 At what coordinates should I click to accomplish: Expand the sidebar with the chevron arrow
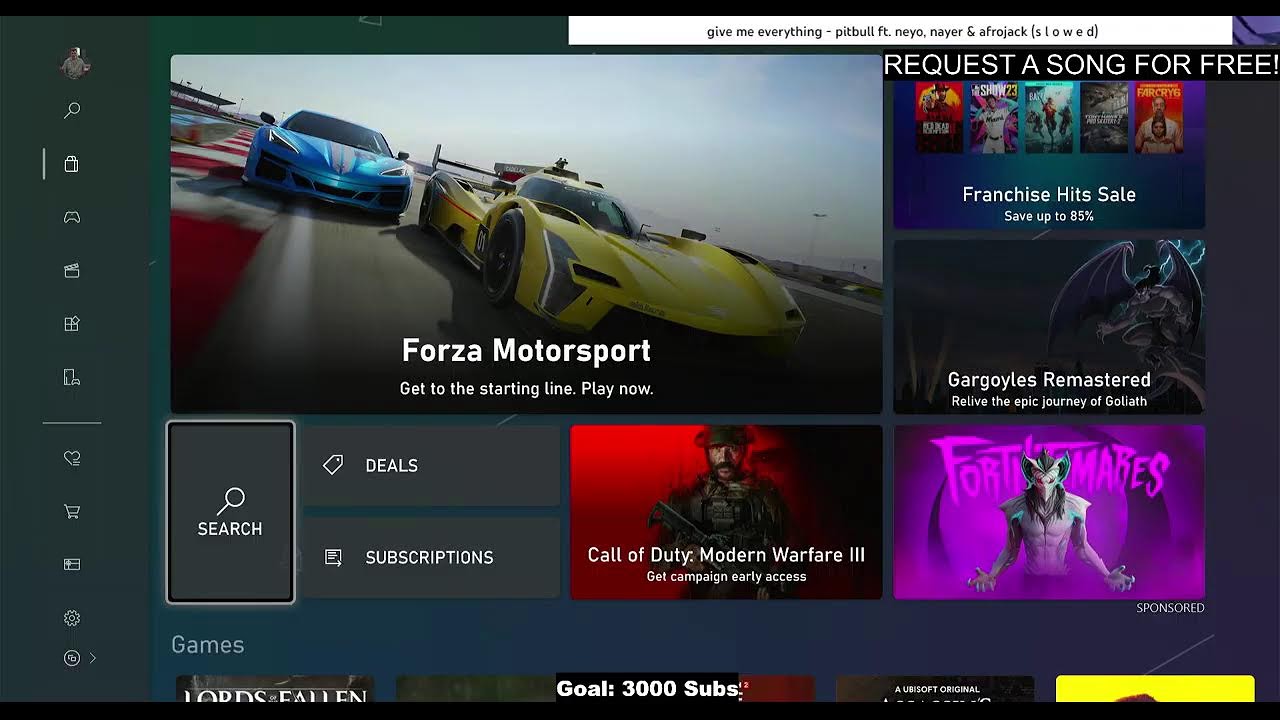pos(93,658)
